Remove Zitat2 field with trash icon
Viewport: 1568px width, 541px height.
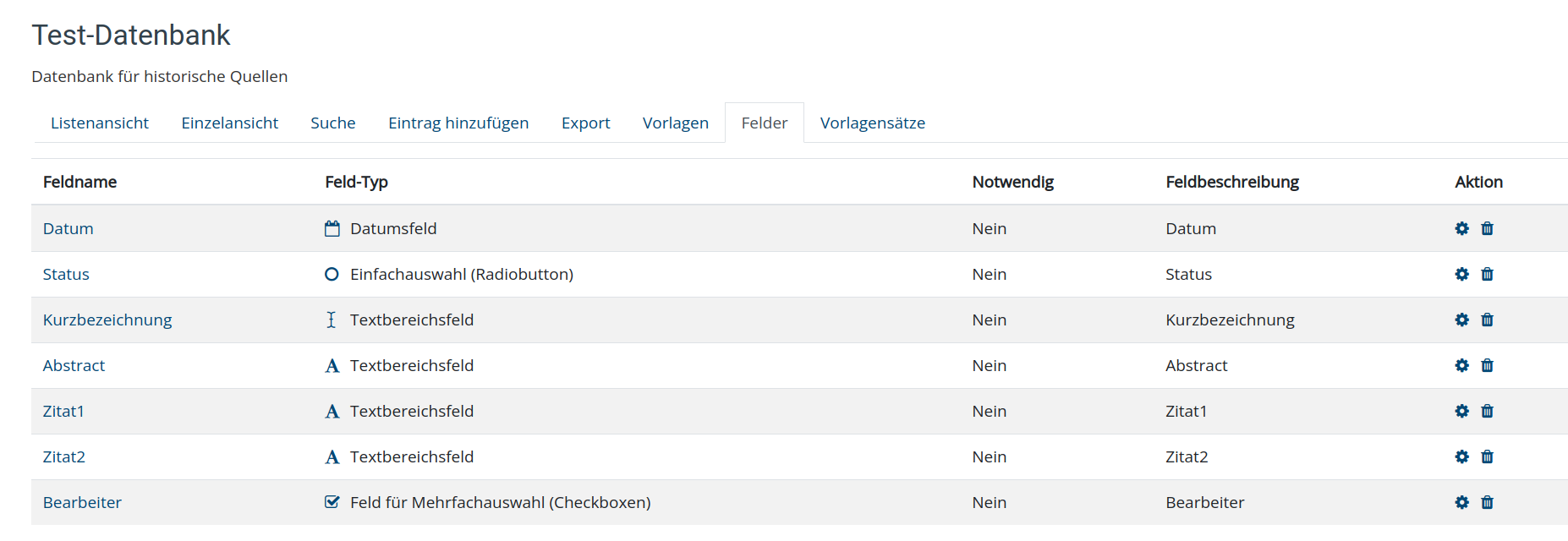click(x=1487, y=456)
